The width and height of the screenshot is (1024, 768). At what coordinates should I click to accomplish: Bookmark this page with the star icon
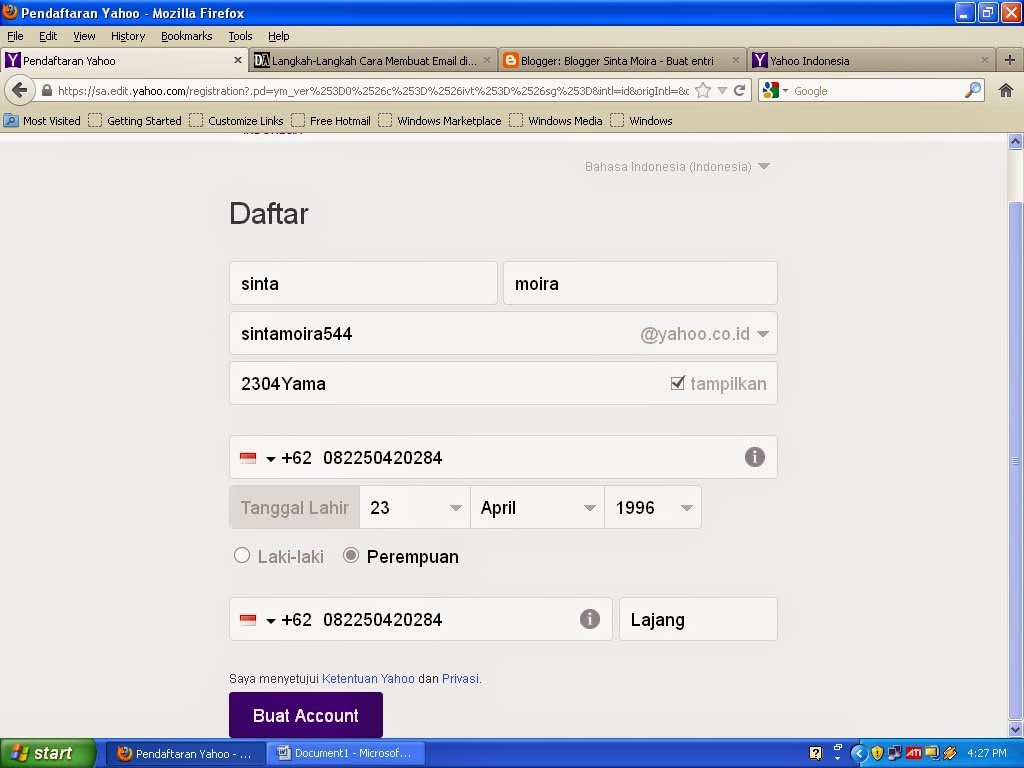coord(703,91)
